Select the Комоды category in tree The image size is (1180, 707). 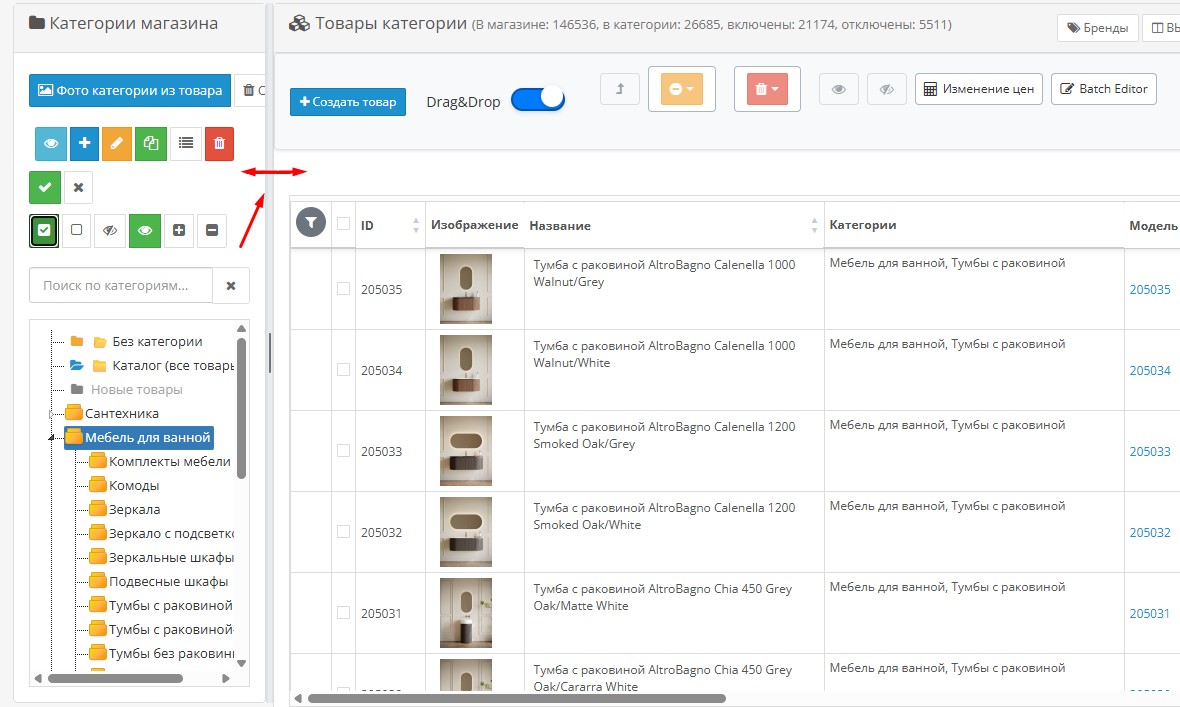point(133,485)
